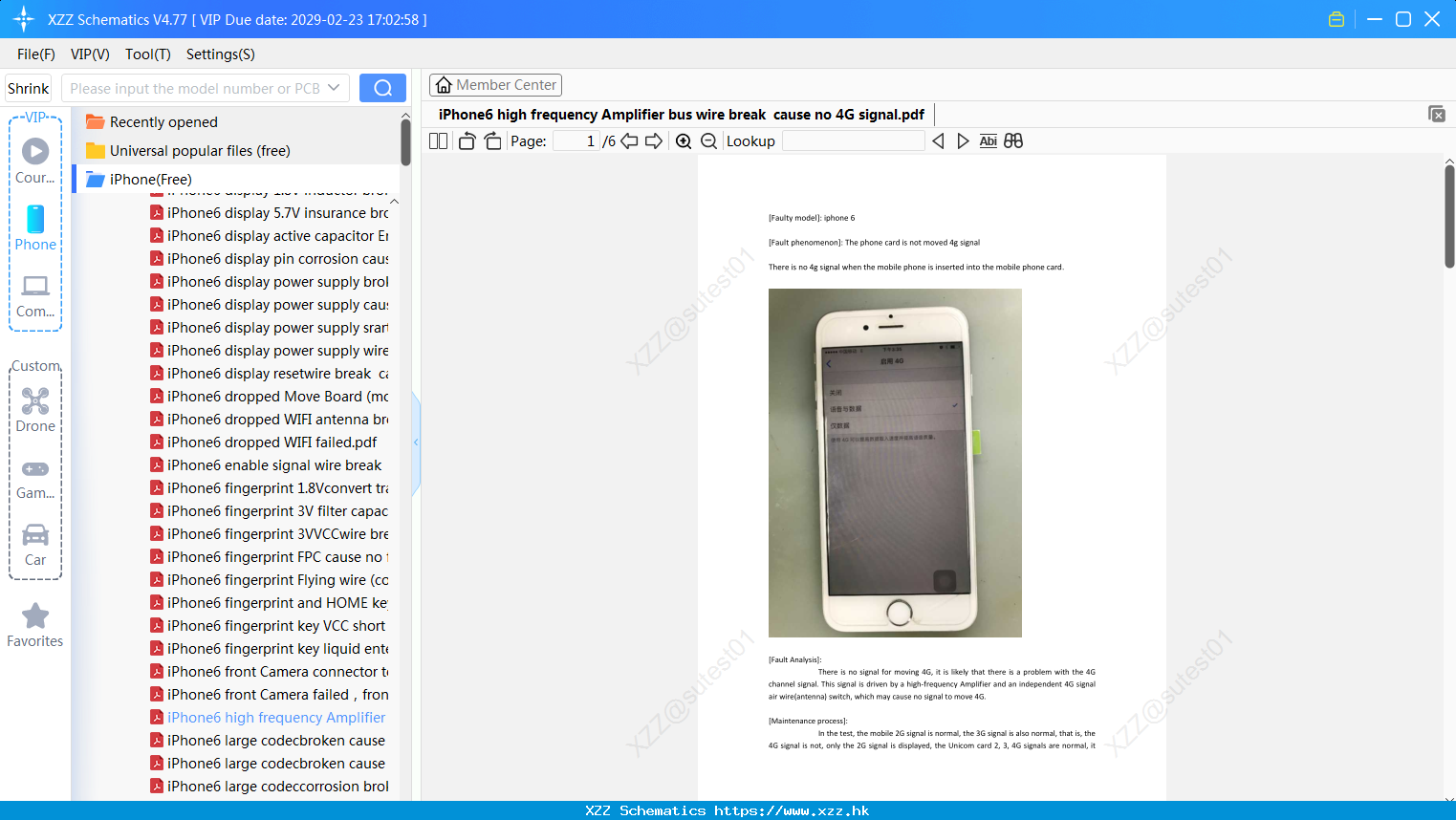Find next lookup match triangle
This screenshot has width=1456, height=820.
[963, 141]
